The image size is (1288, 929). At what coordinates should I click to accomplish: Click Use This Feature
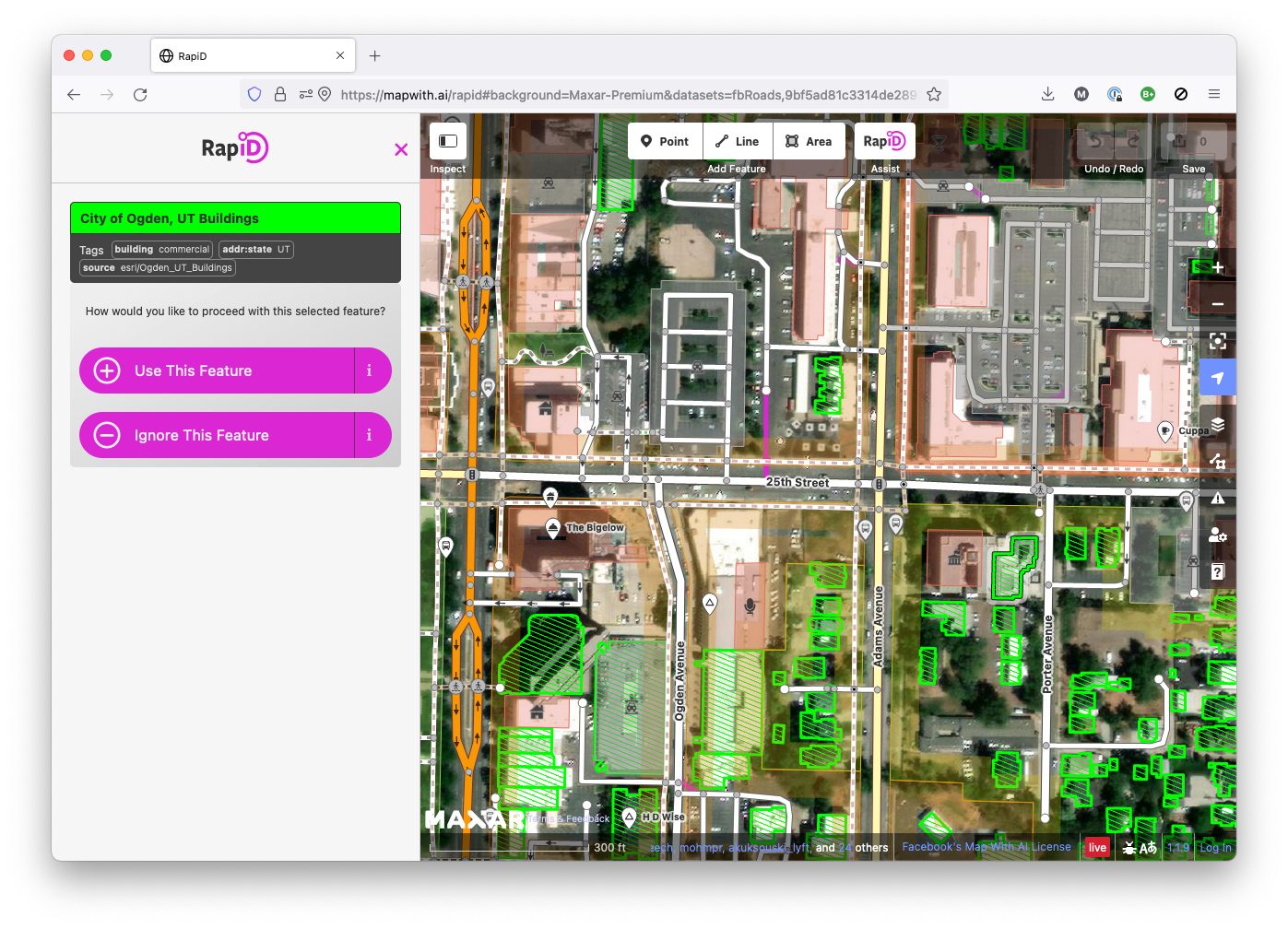[217, 370]
